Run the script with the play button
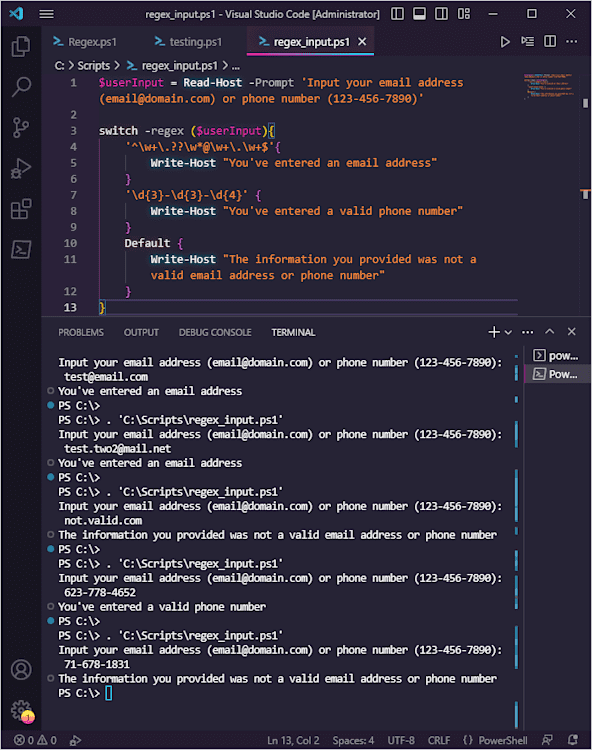This screenshot has height=750, width=592. pos(504,42)
